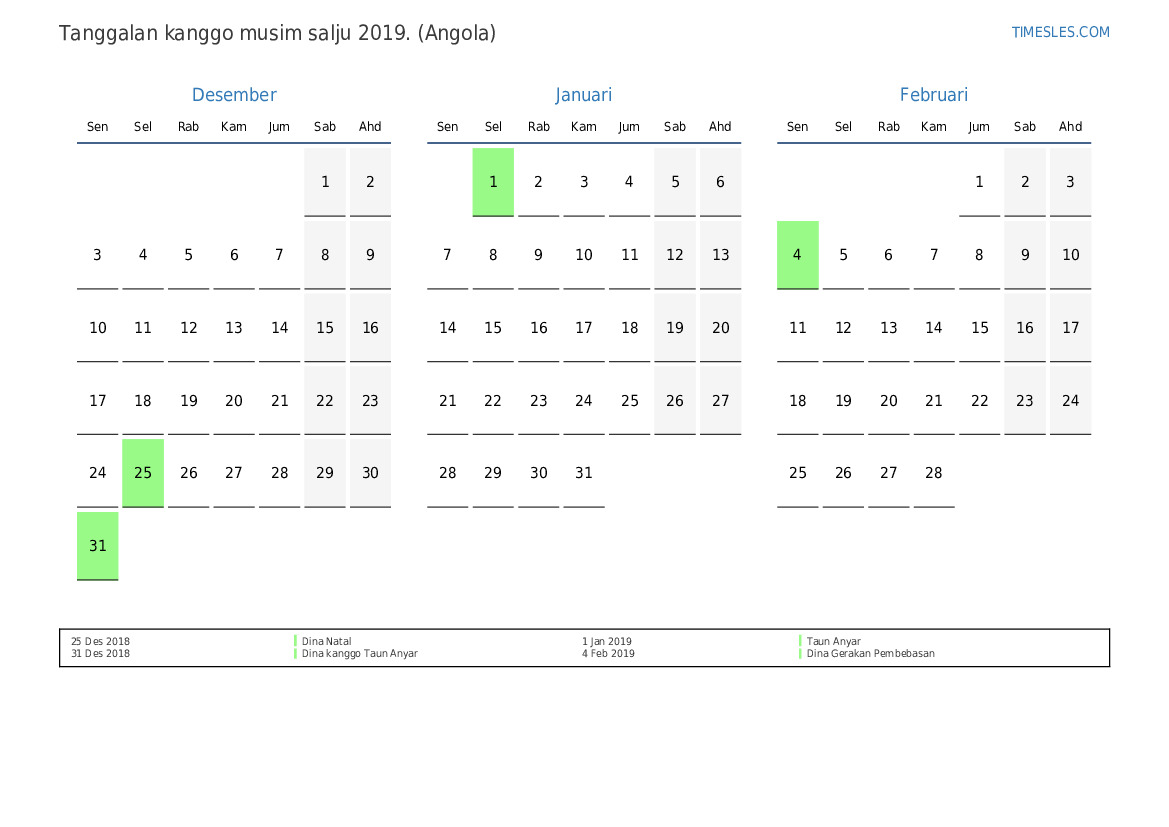This screenshot has width=1169, height=827.
Task: Select day 24 in Januari
Action: 584,401
